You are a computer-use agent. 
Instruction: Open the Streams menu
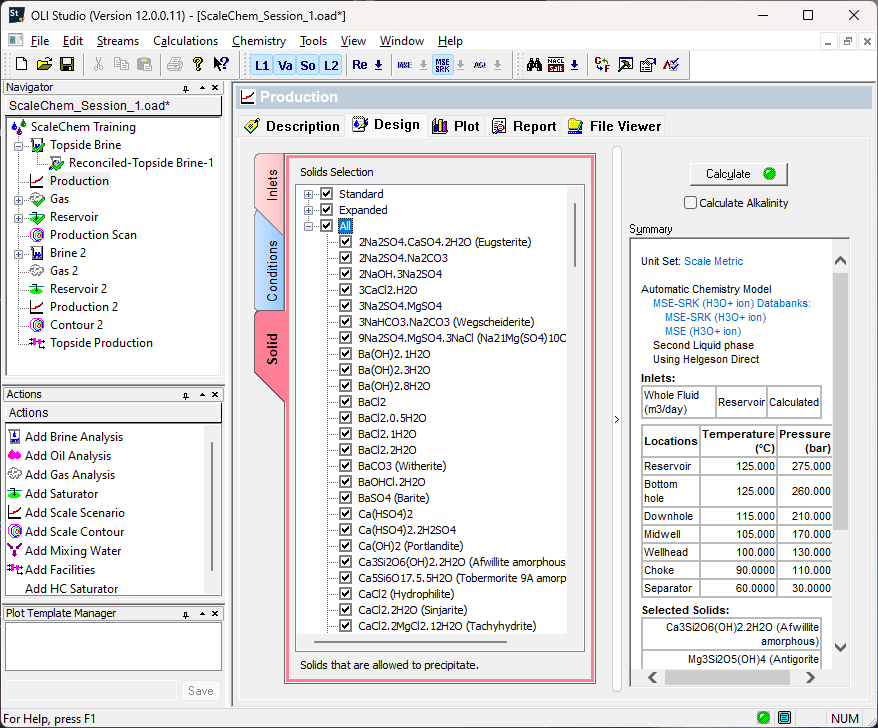pos(118,41)
